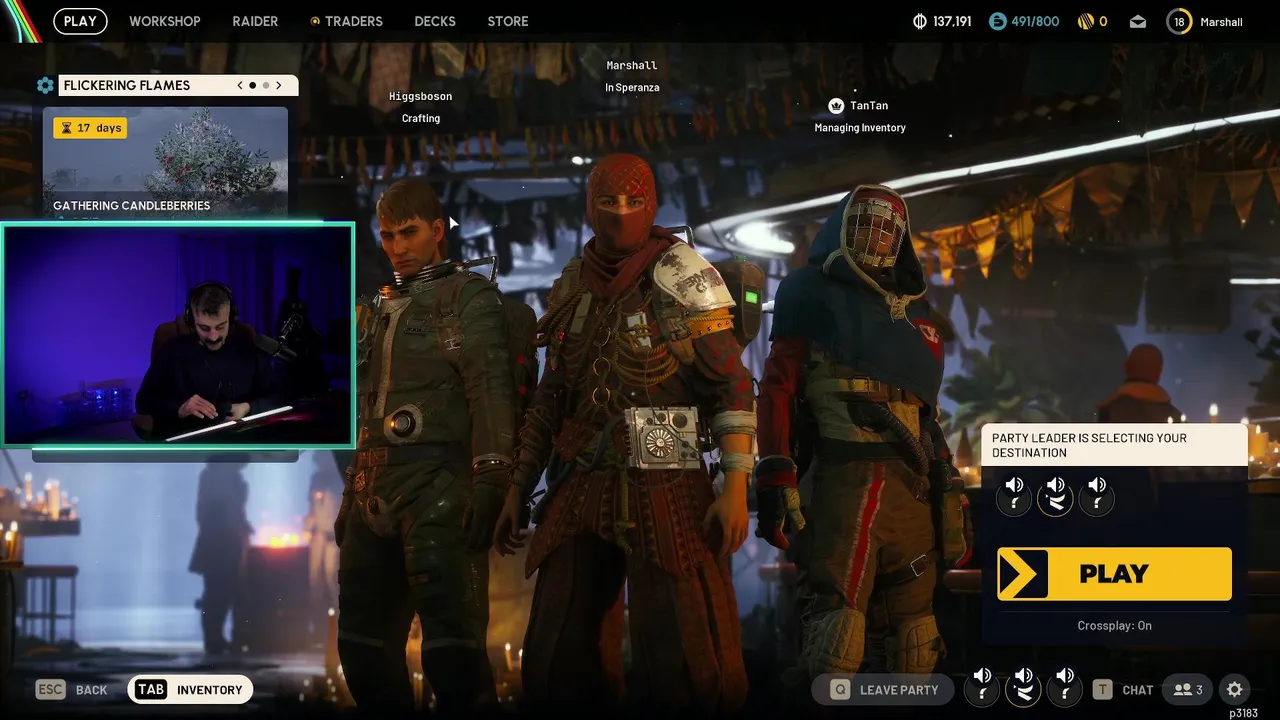The image size is (1280, 720).
Task: Mute first party member in bottom bar
Action: 982,686
